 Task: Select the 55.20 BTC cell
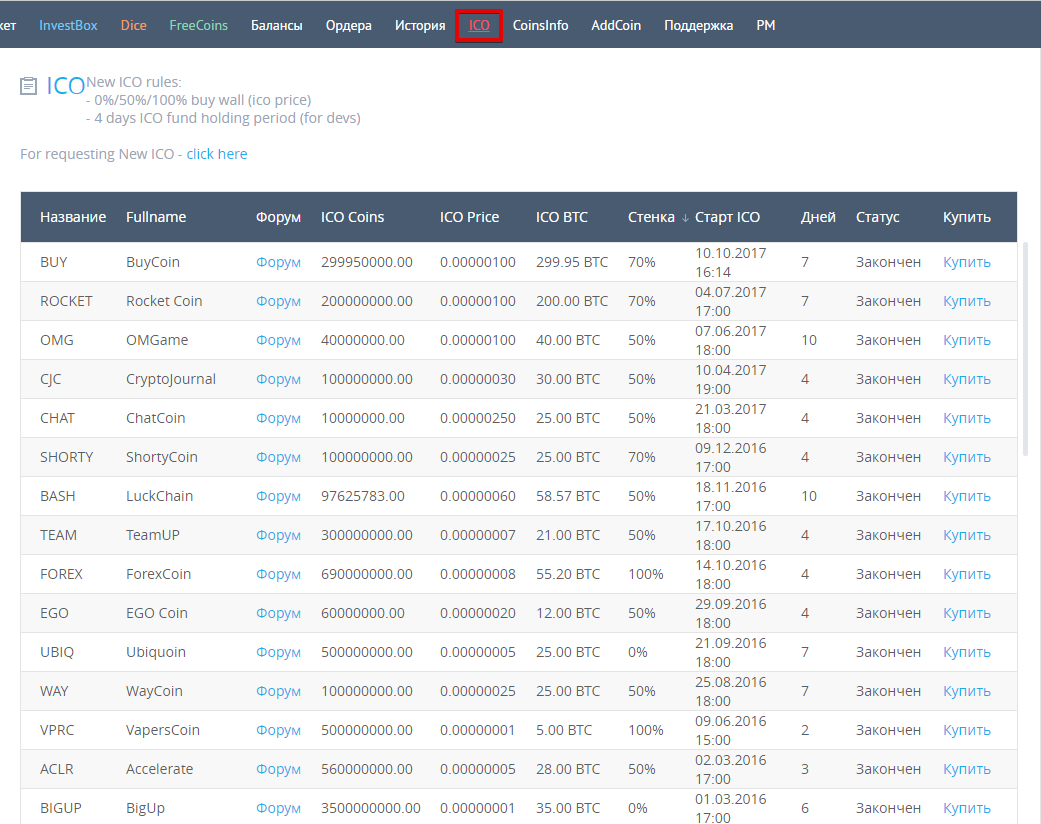[x=568, y=574]
